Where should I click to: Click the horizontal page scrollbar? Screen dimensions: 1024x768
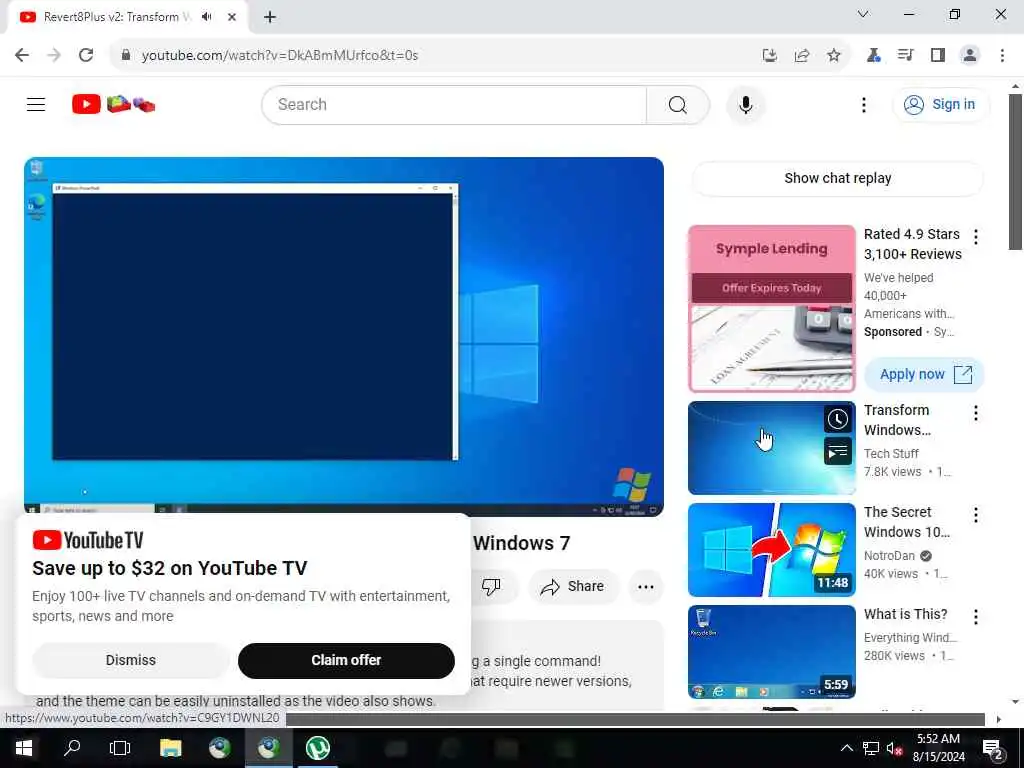tap(635, 719)
